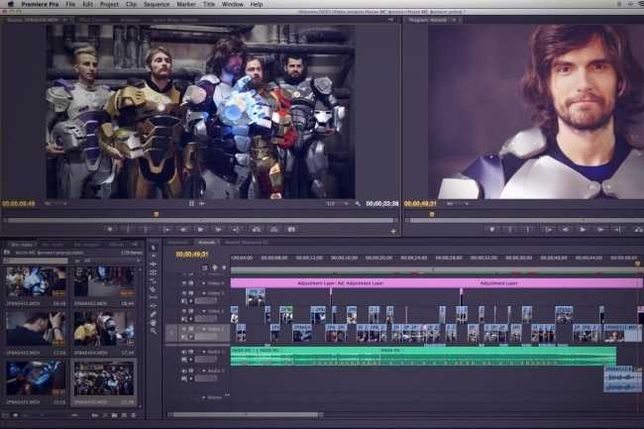
Task: Add a marker in the Source monitor
Action: pos(110,229)
